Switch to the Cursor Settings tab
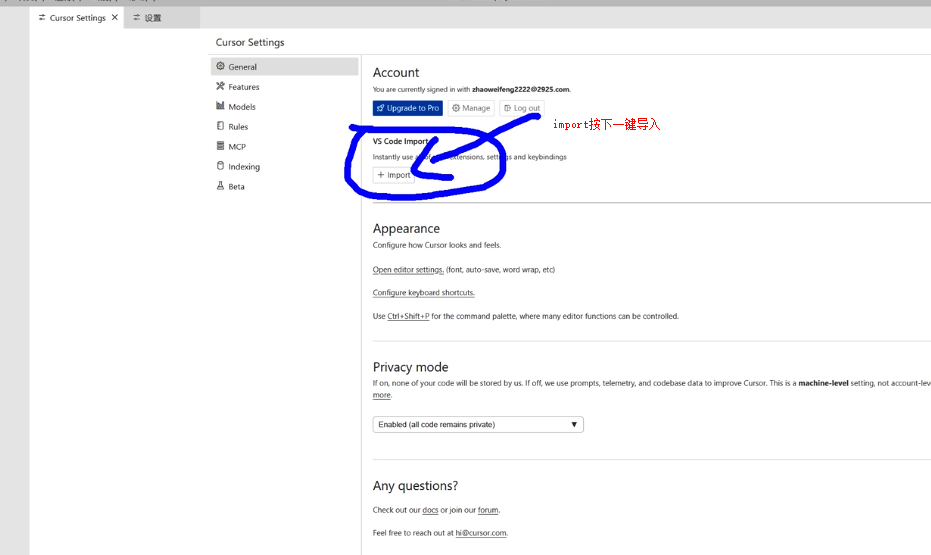The width and height of the screenshot is (931, 555). click(x=77, y=18)
